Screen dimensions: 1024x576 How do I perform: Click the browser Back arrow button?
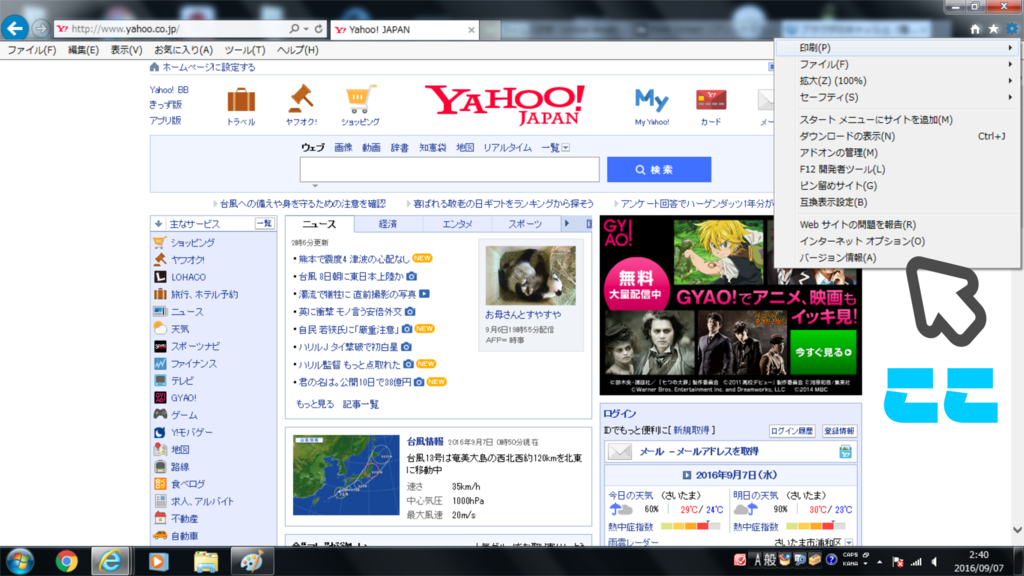click(x=15, y=28)
